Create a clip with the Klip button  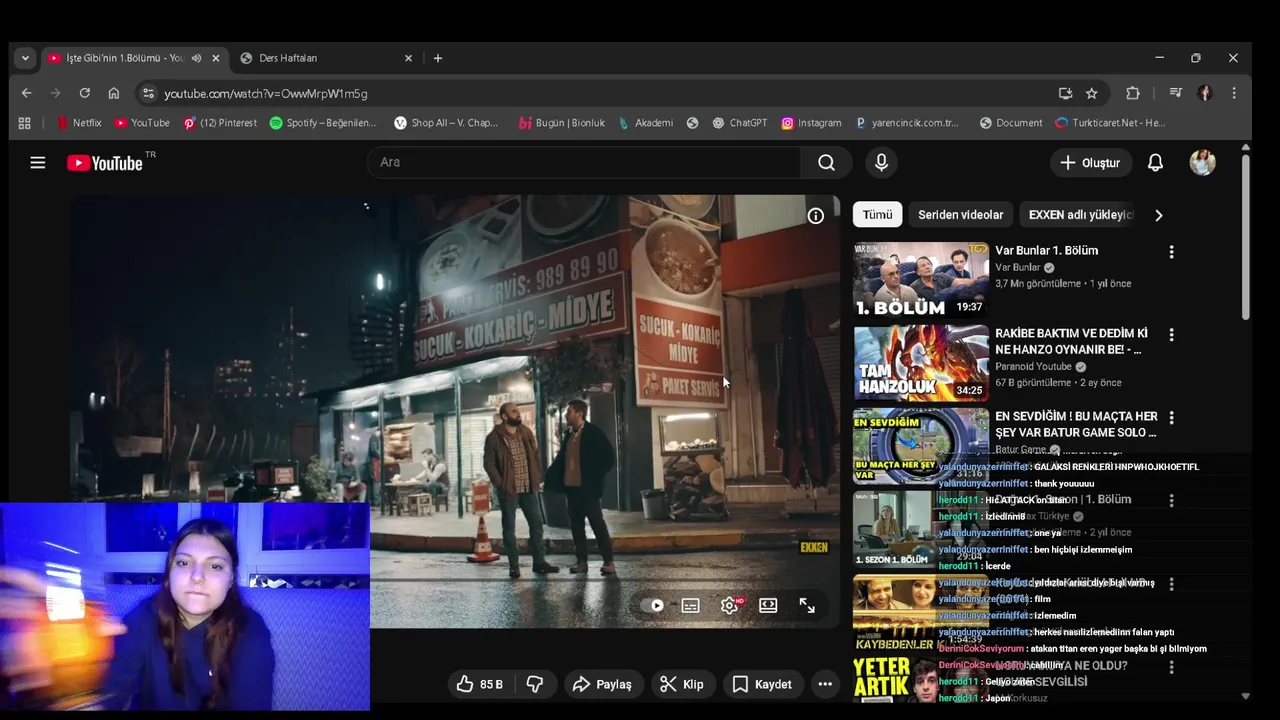click(682, 684)
